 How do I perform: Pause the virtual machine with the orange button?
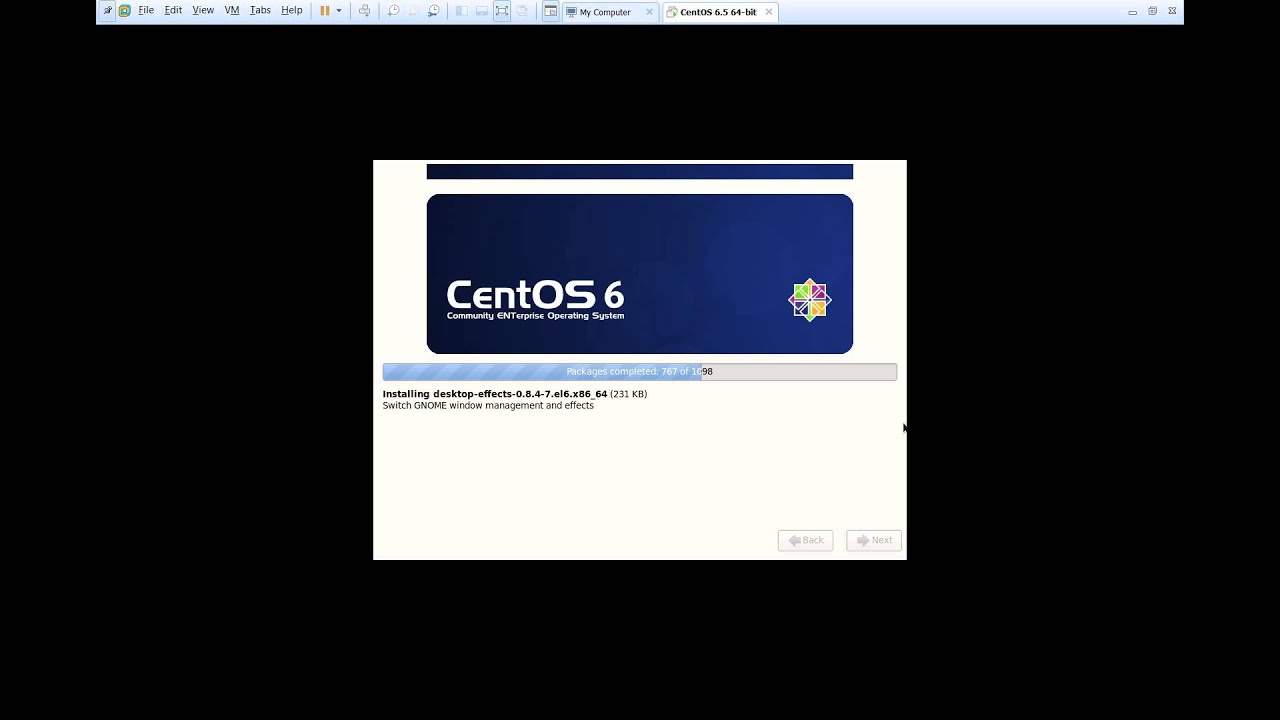[324, 11]
